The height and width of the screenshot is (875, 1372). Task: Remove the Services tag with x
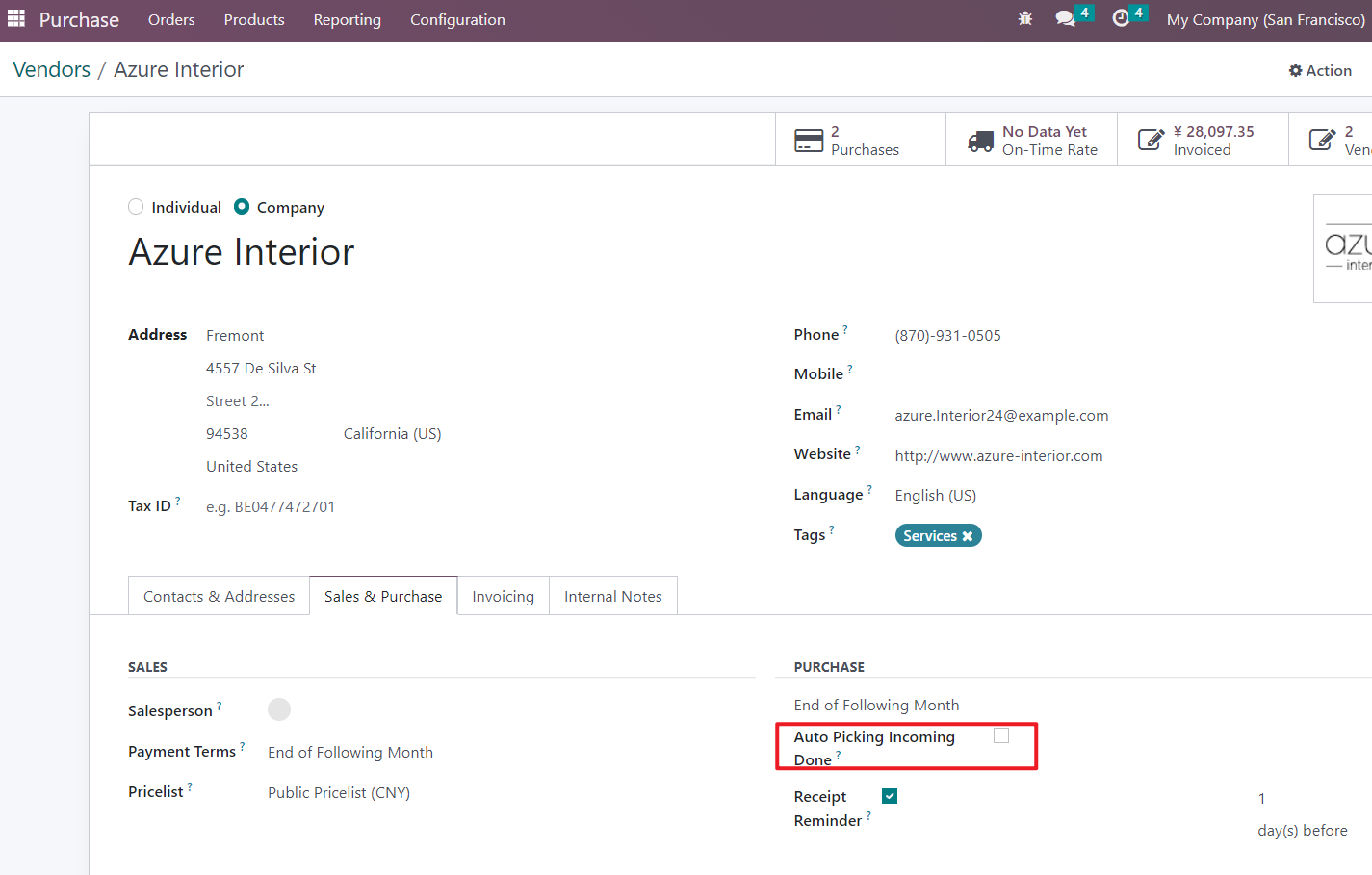(968, 536)
